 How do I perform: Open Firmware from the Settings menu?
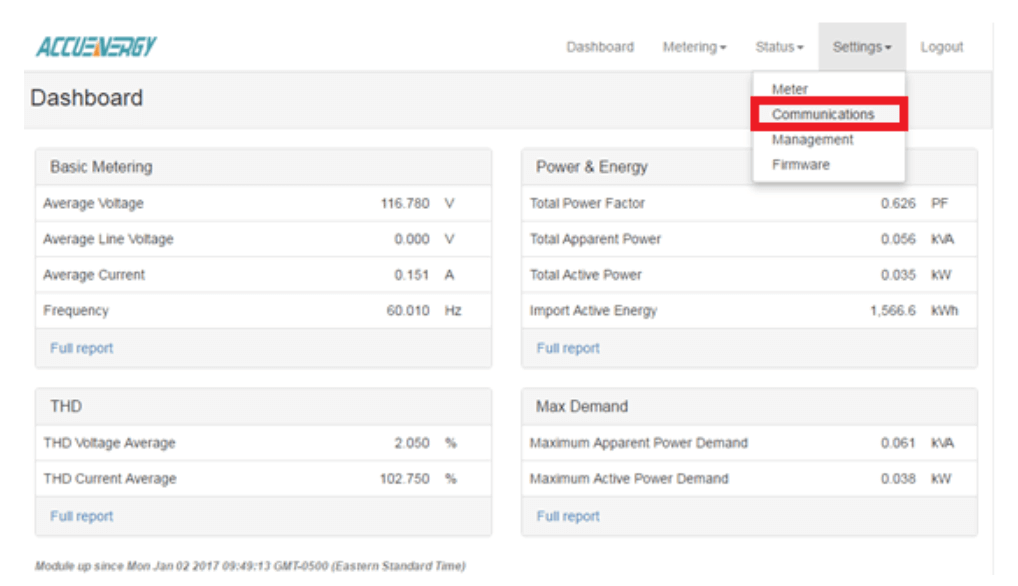pos(801,165)
